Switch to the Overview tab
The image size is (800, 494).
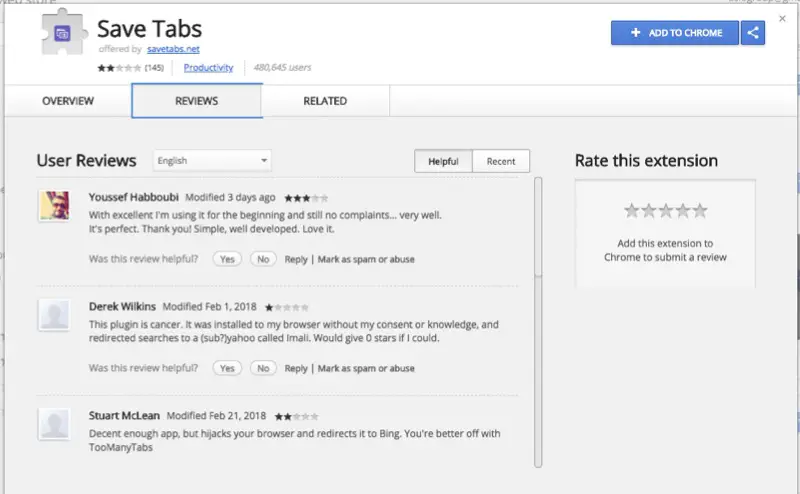pos(68,101)
